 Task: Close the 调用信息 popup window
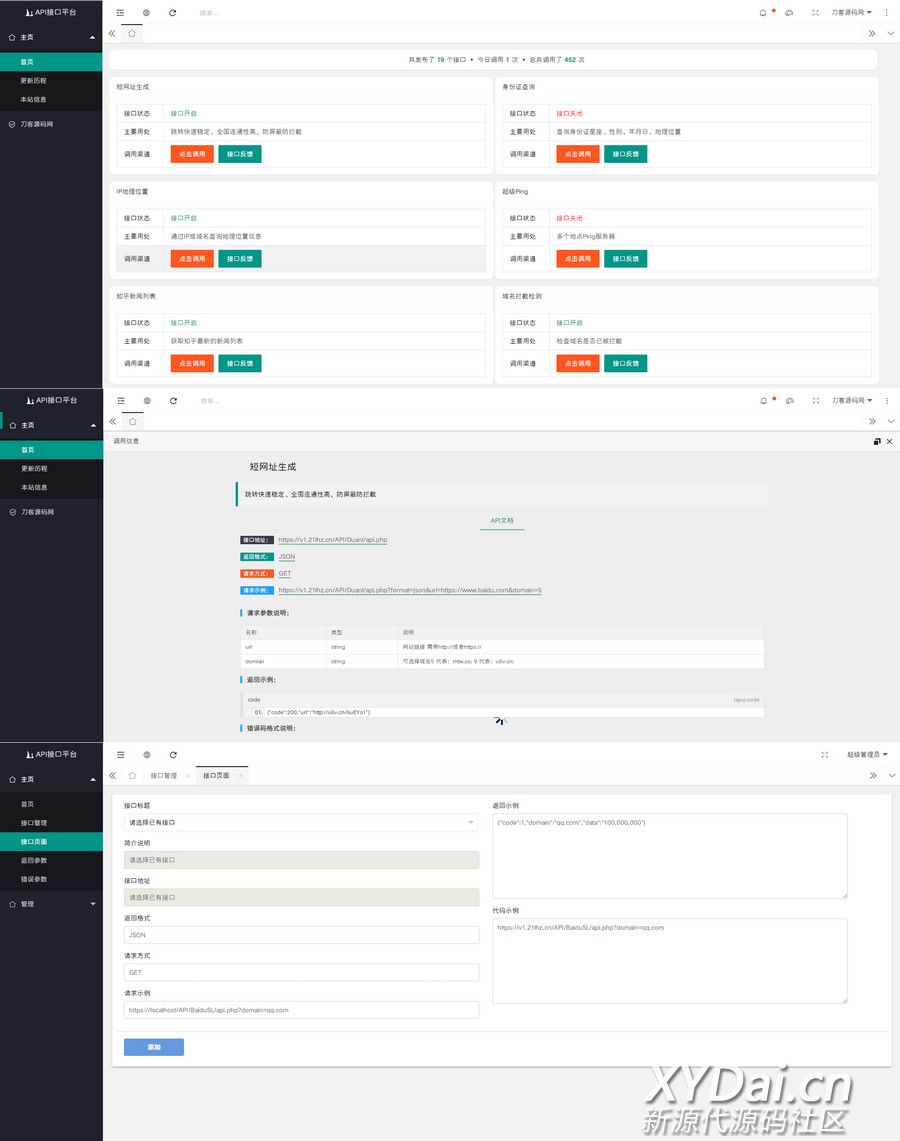889,441
